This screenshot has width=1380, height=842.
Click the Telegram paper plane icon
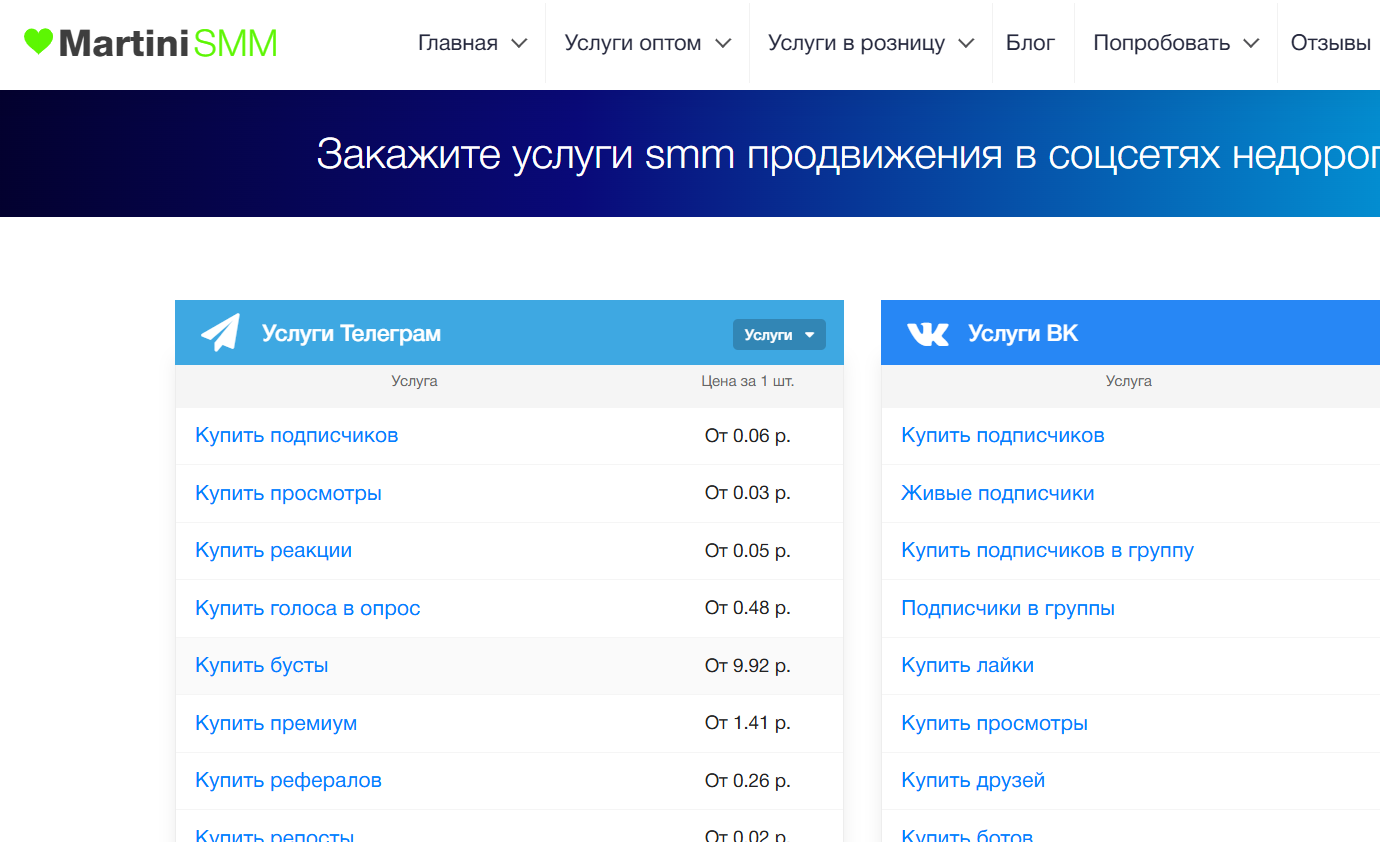[x=220, y=333]
